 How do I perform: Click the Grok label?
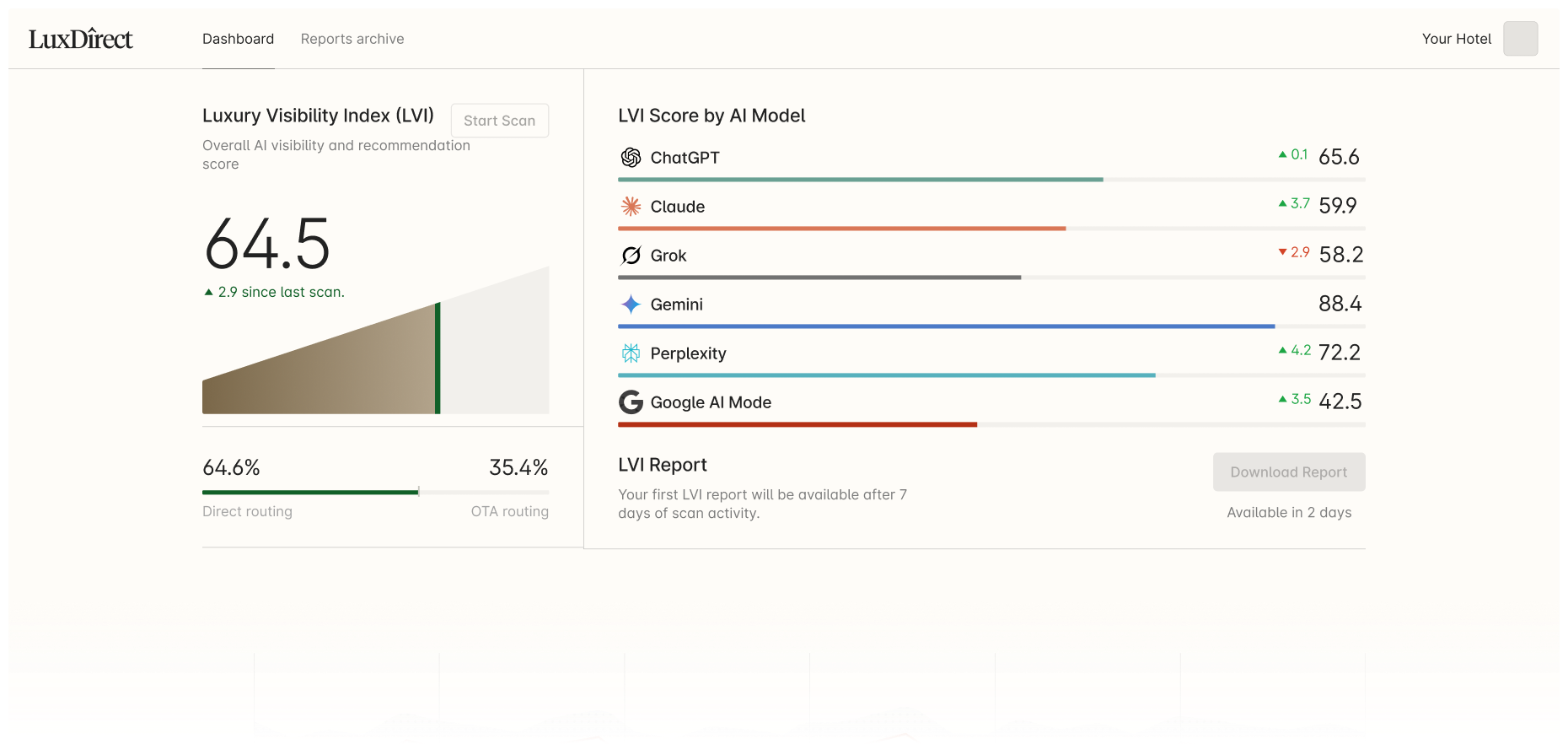[668, 256]
